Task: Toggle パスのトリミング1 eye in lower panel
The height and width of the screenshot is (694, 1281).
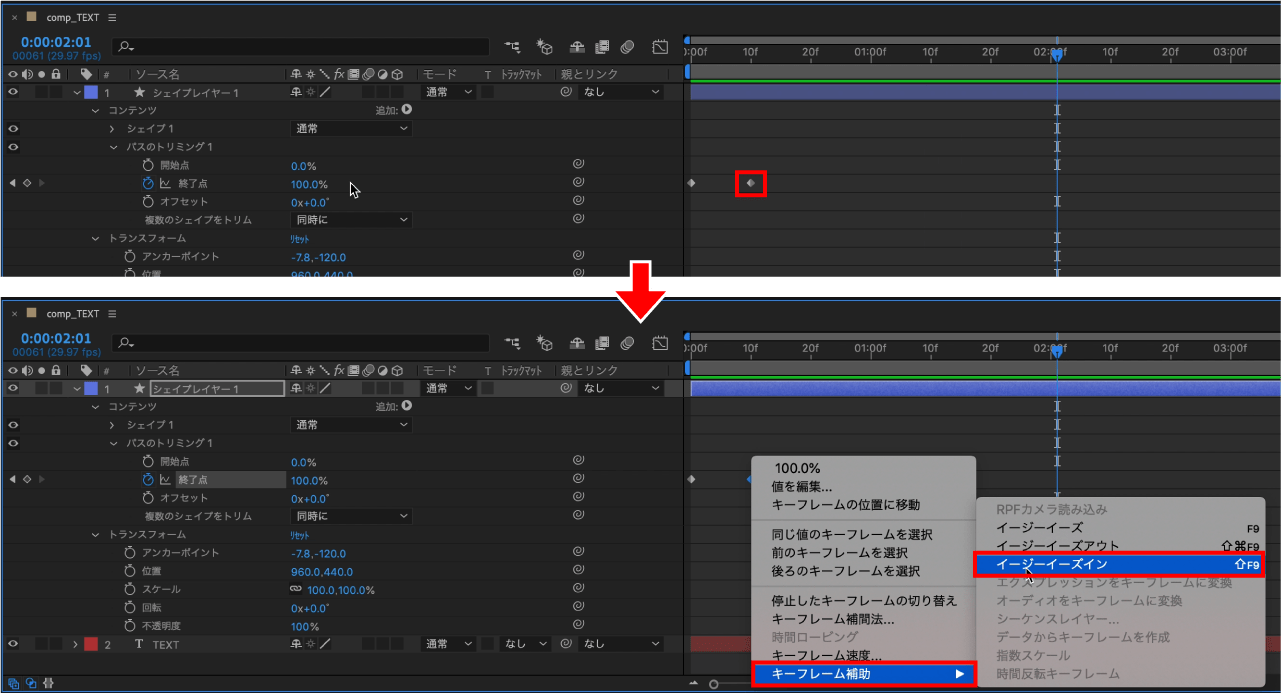Action: [13, 443]
